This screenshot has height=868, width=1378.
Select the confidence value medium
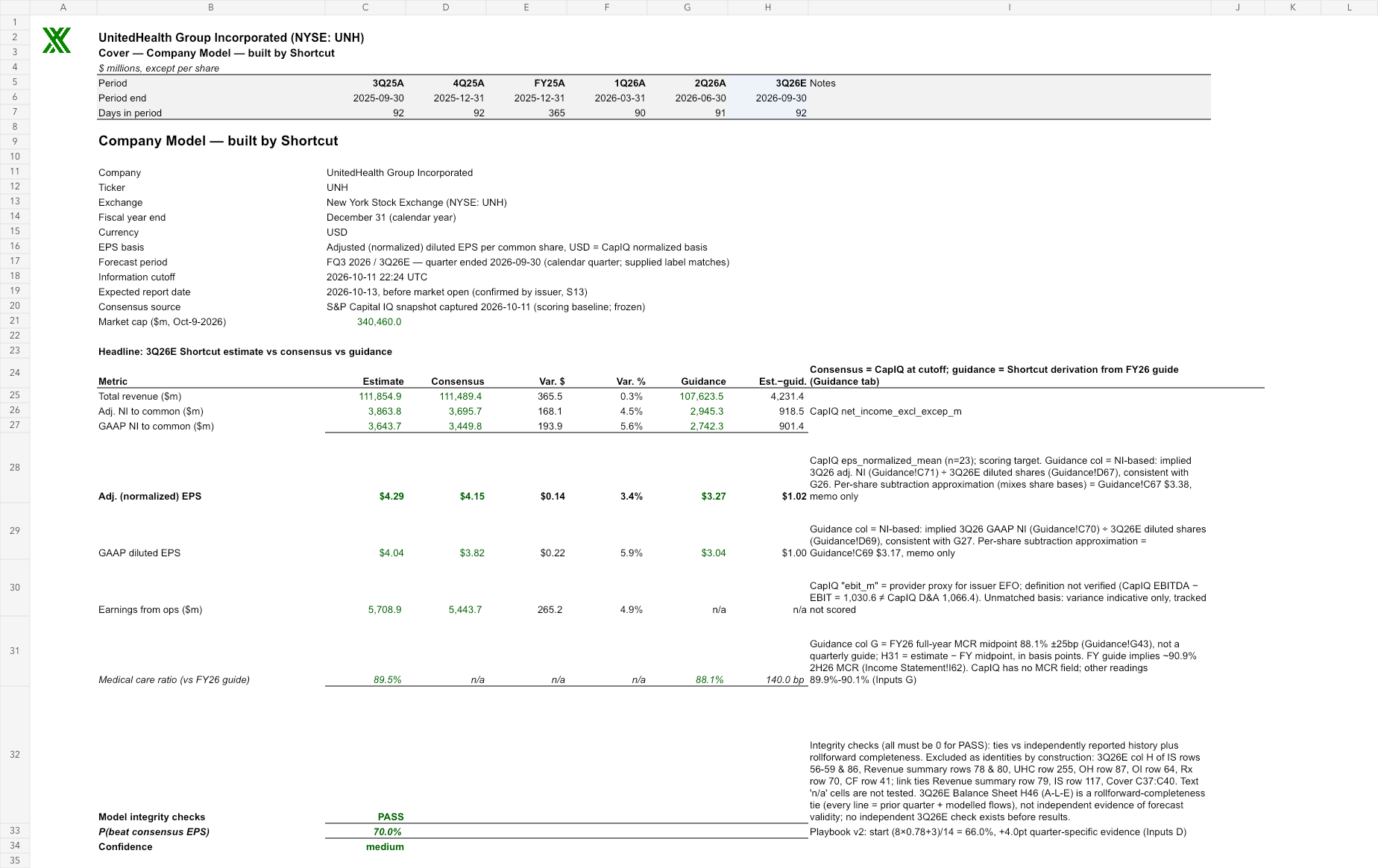point(385,847)
